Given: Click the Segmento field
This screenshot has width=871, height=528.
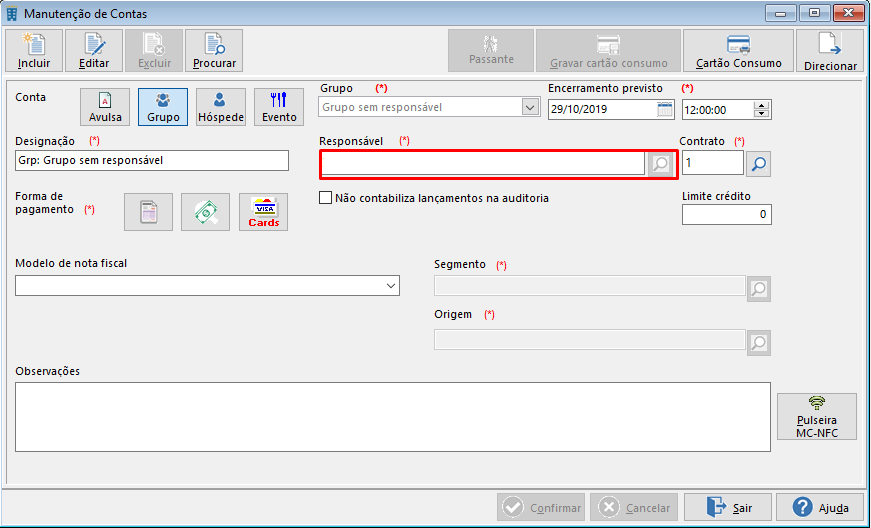Looking at the screenshot, I should pyautogui.click(x=589, y=286).
